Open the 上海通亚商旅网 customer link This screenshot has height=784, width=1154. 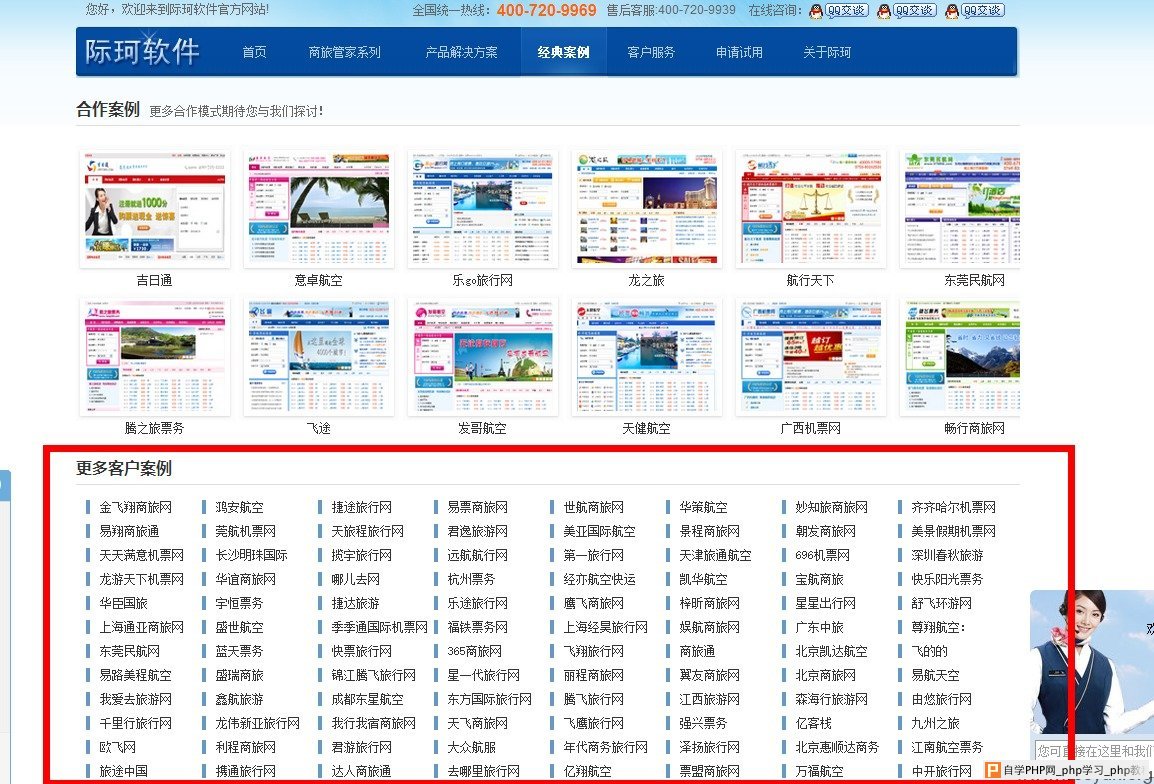(x=141, y=627)
